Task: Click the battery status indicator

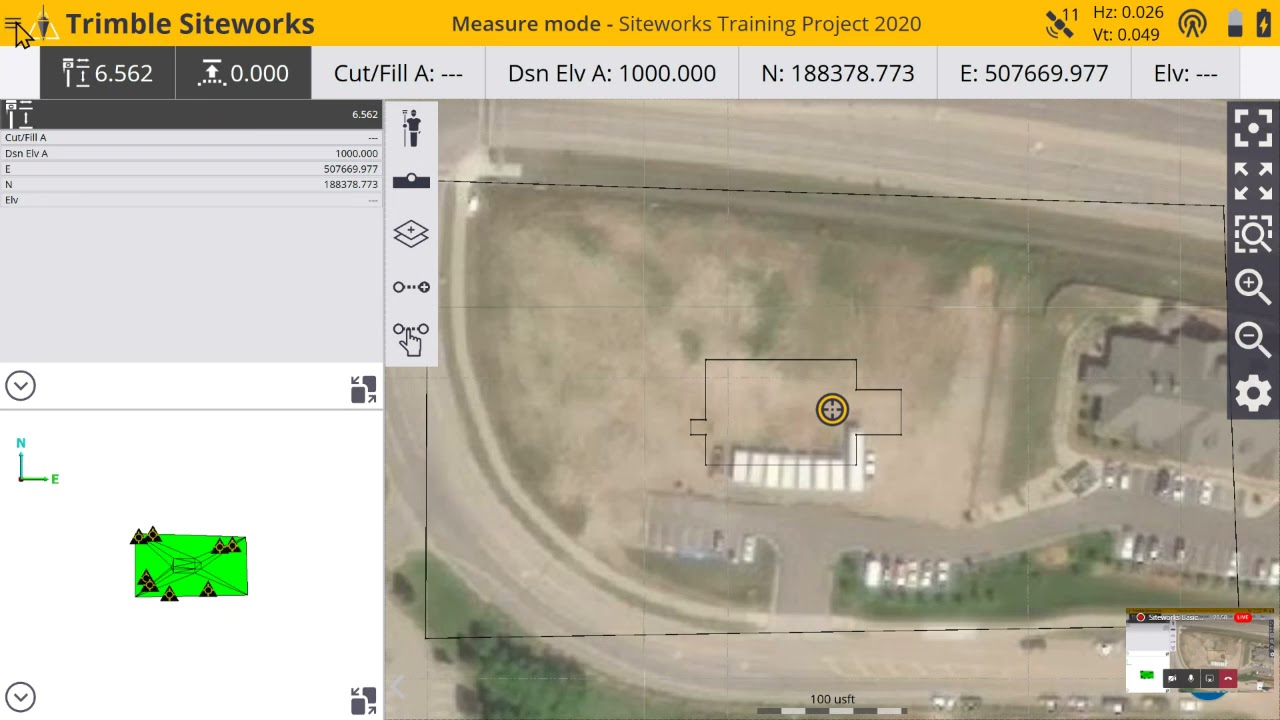Action: (1235, 22)
